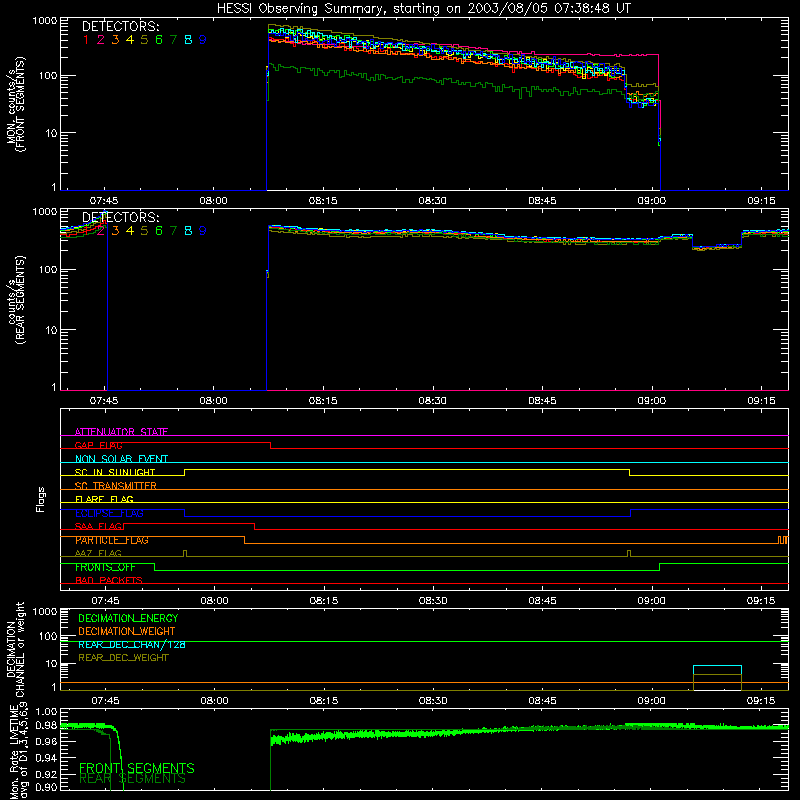
Task: Click the SAA_FLAG label
Action: pos(98,526)
